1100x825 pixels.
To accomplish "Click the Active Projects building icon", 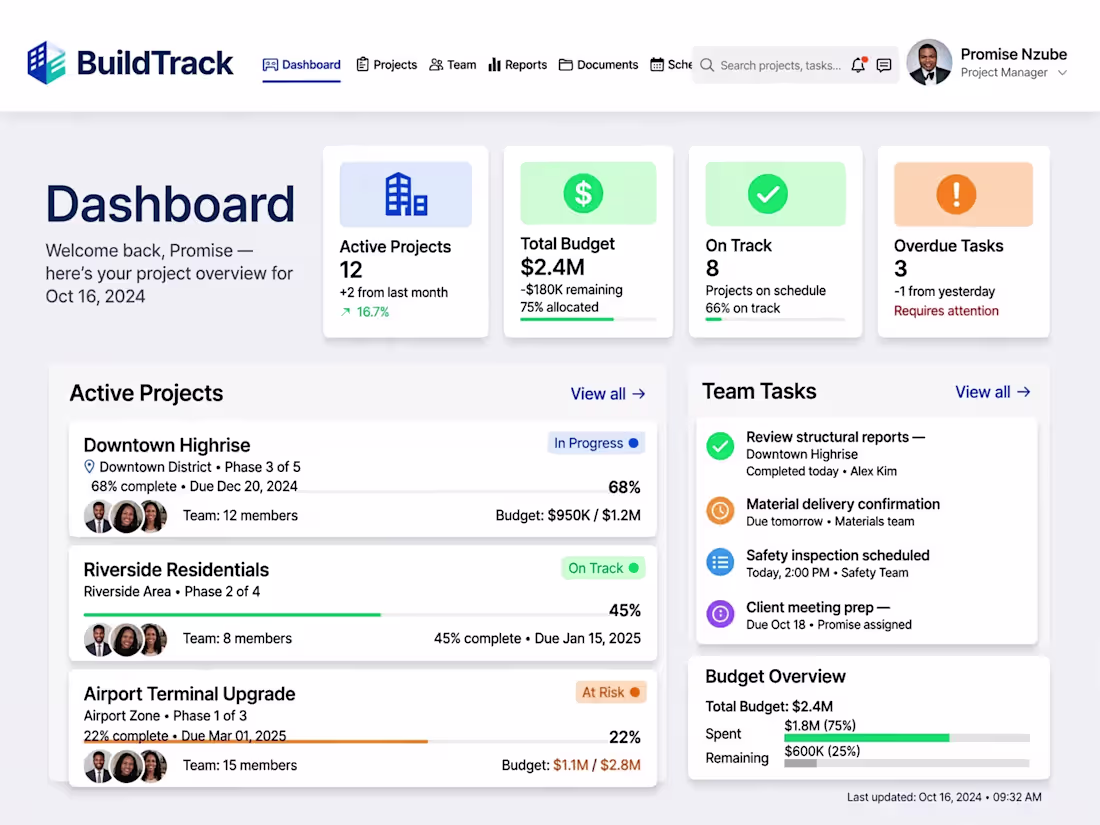I will click(x=406, y=194).
